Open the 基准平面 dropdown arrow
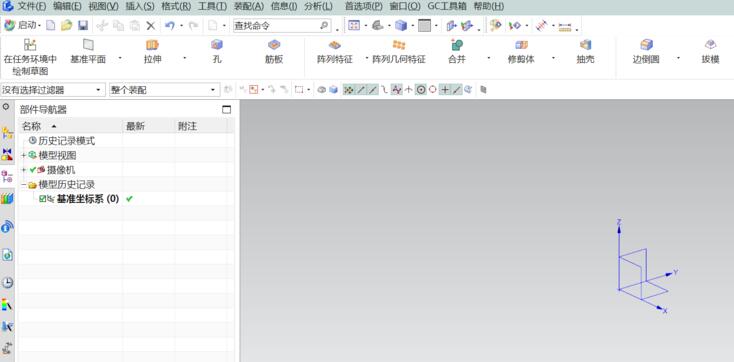 (120, 58)
